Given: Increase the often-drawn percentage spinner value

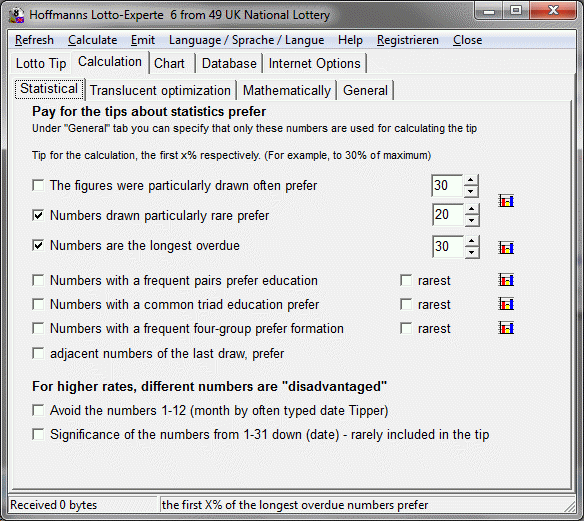Looking at the screenshot, I should 471,180.
